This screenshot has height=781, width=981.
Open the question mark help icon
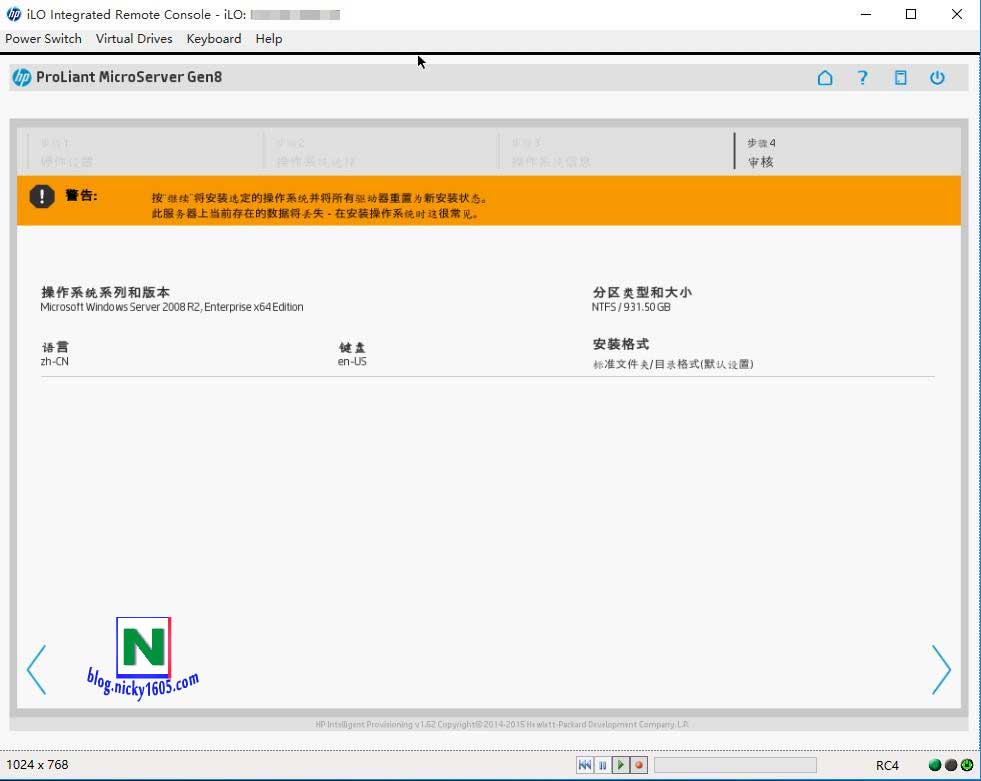pos(862,78)
